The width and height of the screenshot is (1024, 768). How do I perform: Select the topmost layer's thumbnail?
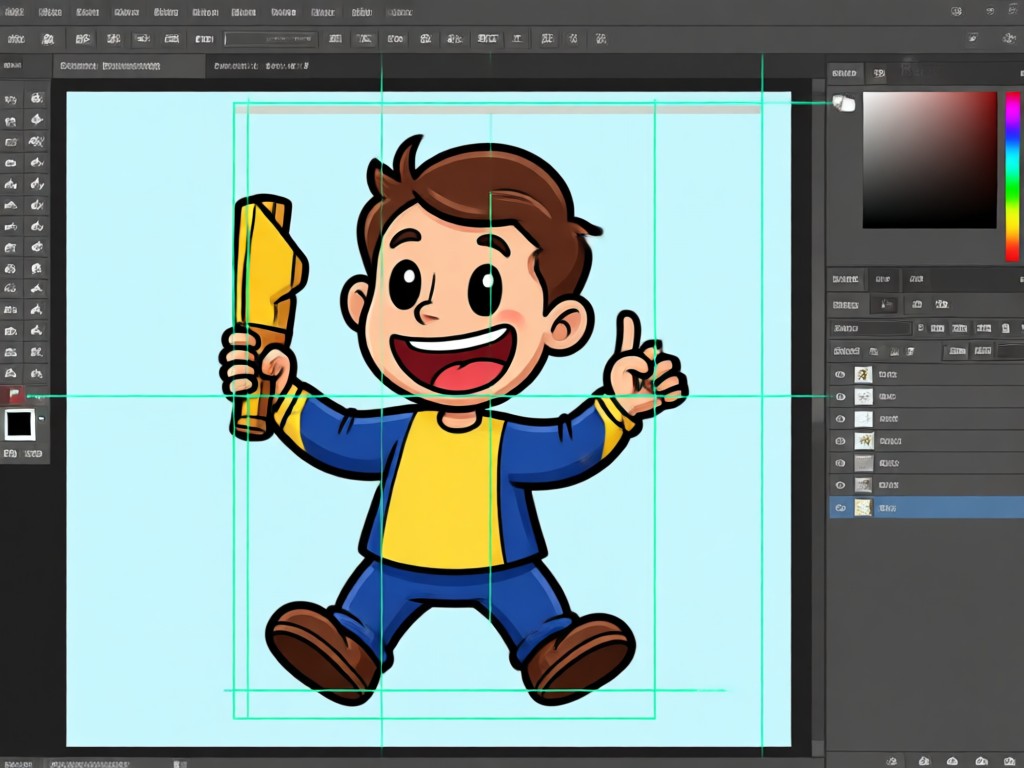pos(863,374)
